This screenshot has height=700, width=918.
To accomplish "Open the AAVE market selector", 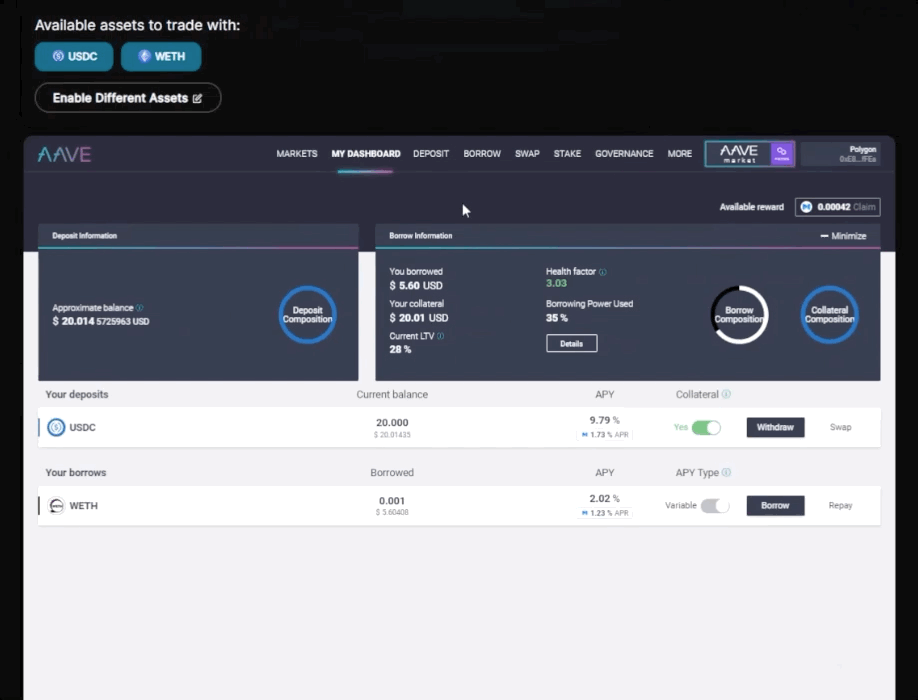I will point(749,154).
